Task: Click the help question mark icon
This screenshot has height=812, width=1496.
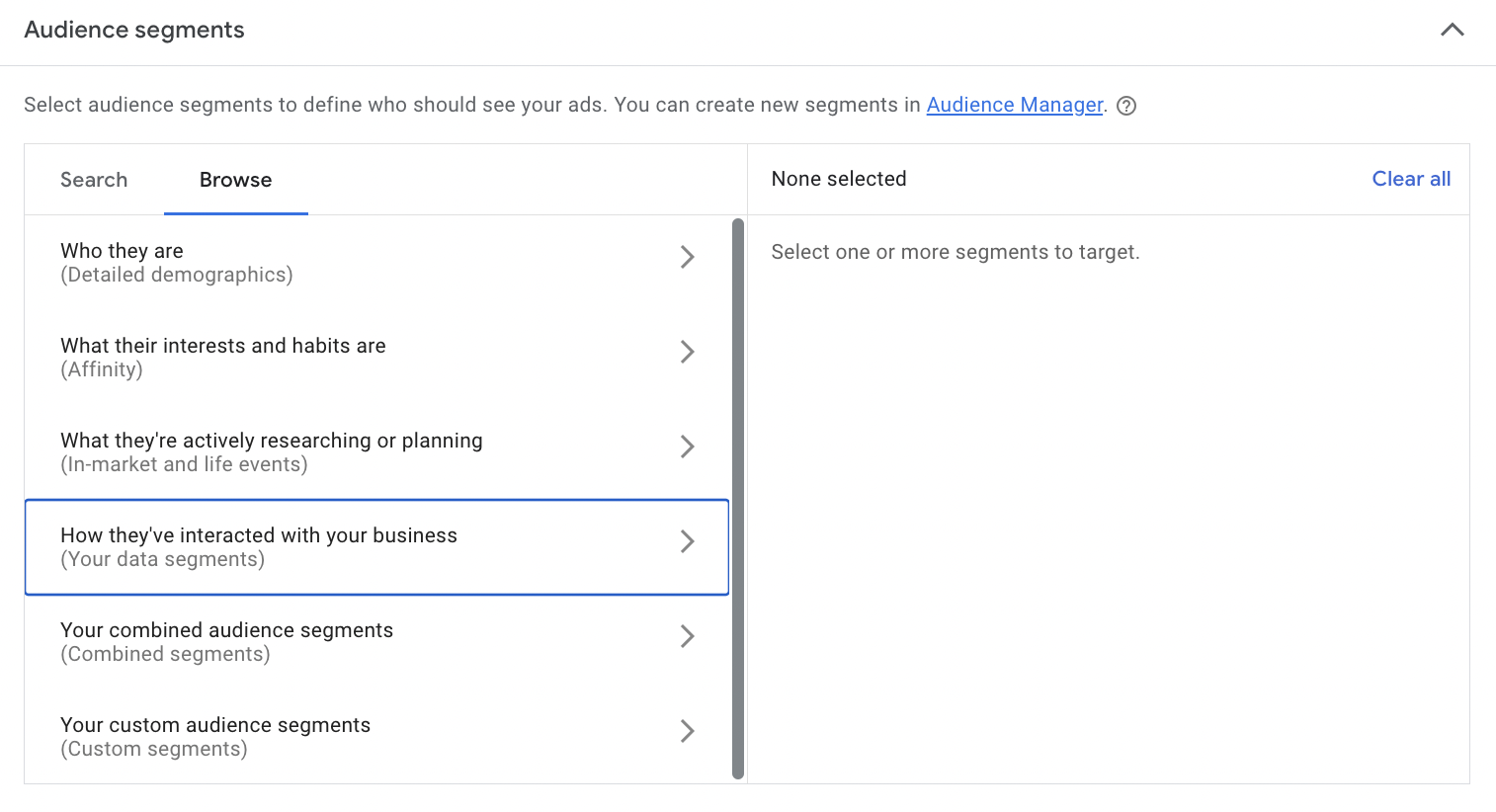Action: click(x=1126, y=106)
